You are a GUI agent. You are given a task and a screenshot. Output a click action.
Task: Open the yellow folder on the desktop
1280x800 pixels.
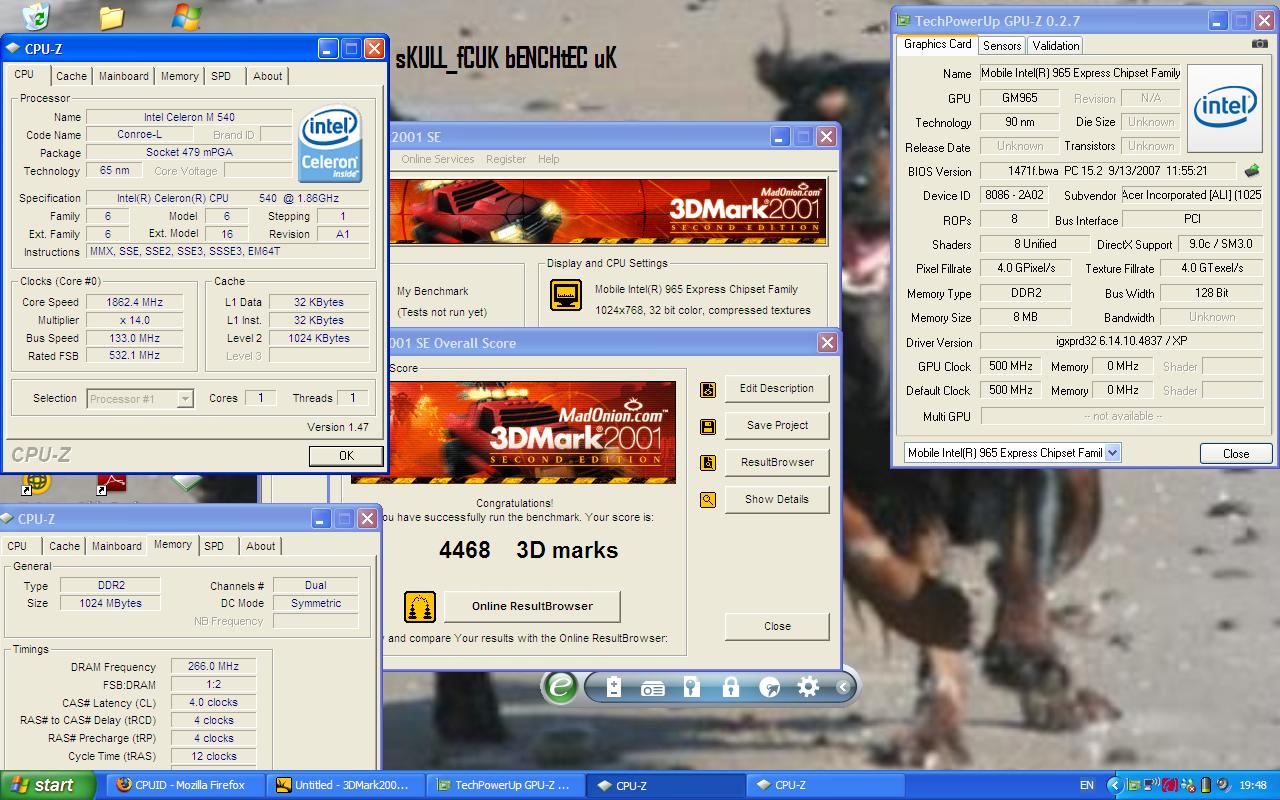112,16
